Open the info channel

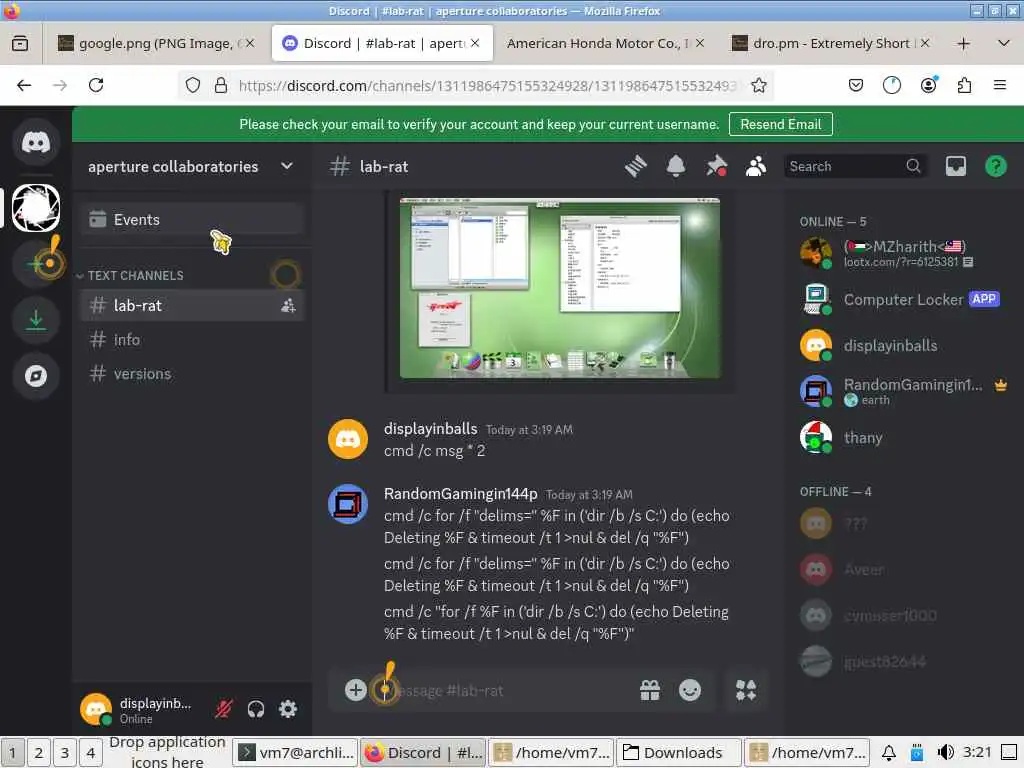(193, 340)
